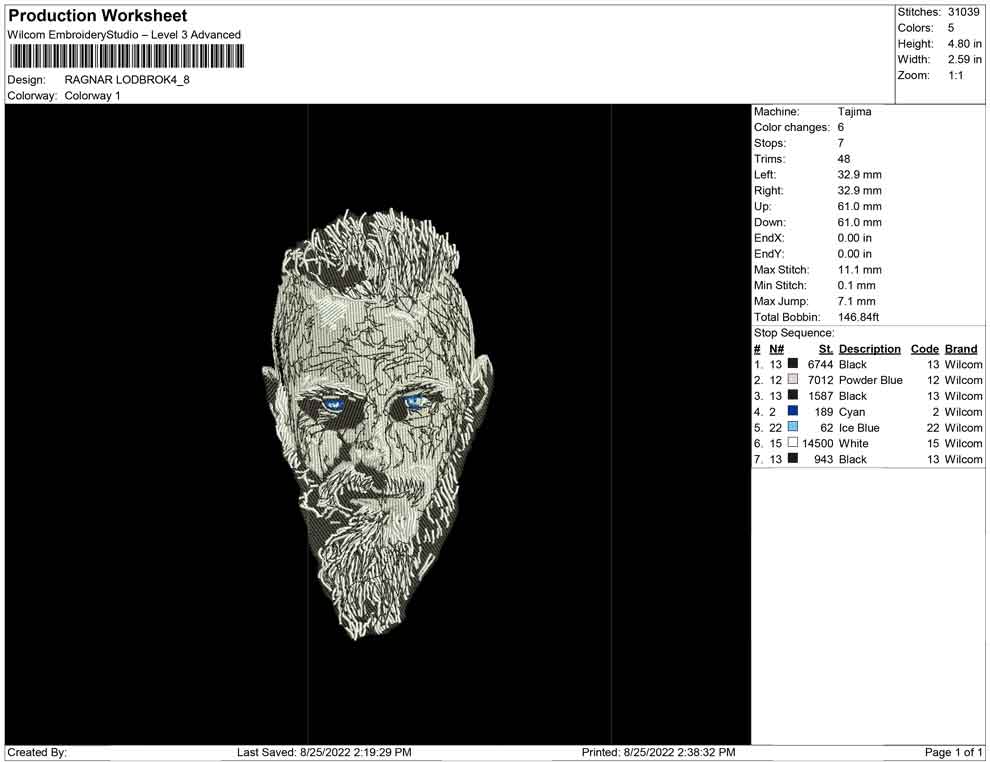Click the Stitches count value 31039

coord(965,12)
